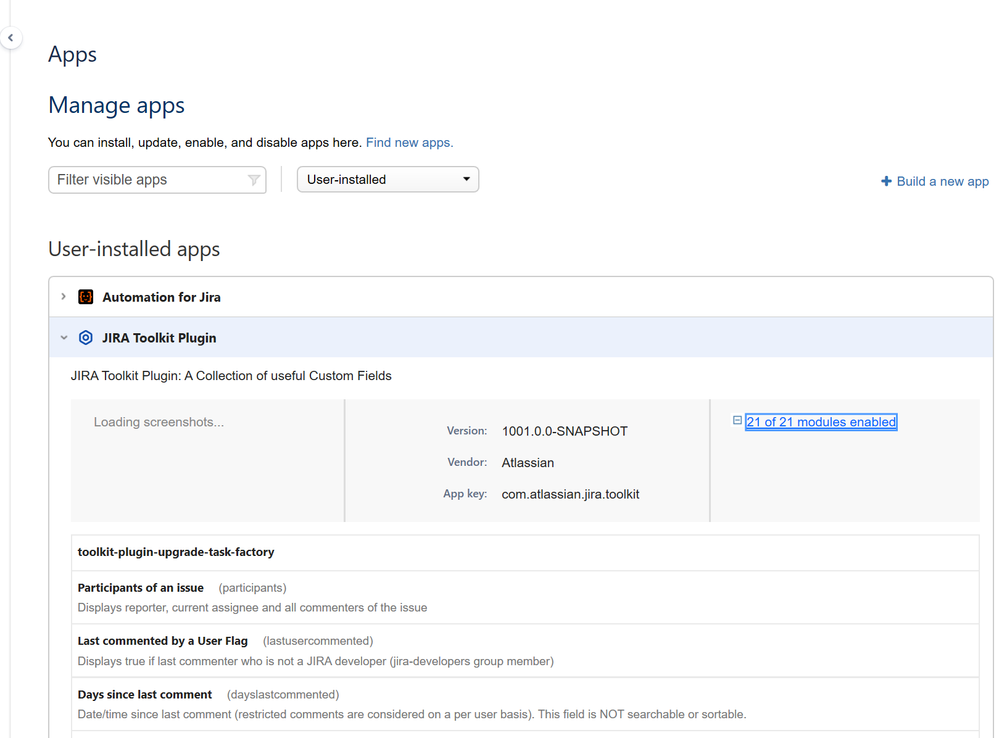This screenshot has height=738, width=999.
Task: Click the Participants of an issue module
Action: click(525, 597)
